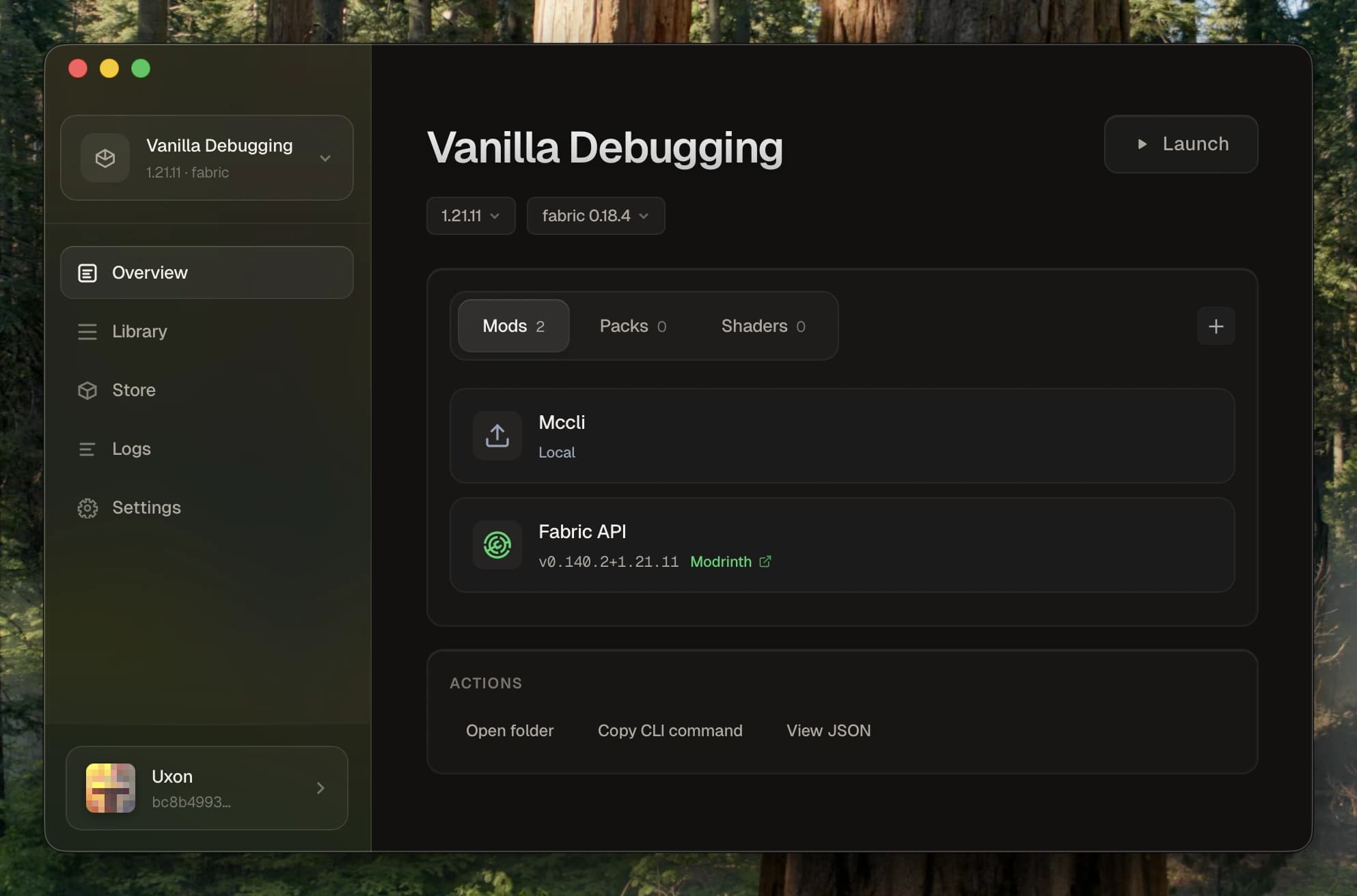Viewport: 1357px width, 896px height.
Task: Expand the Uxon account details chevron
Action: (319, 788)
